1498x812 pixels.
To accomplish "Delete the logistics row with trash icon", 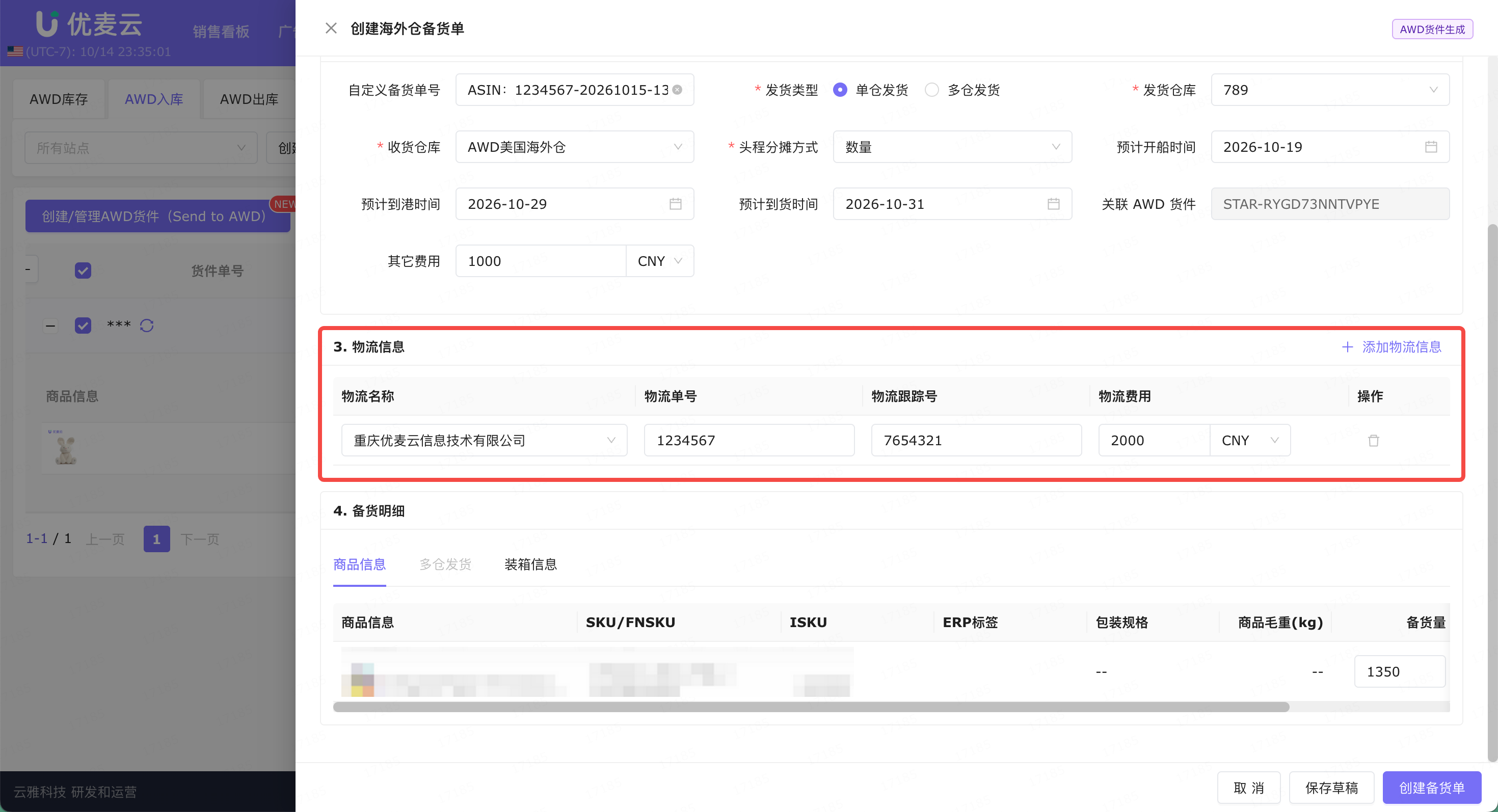I will 1374,440.
